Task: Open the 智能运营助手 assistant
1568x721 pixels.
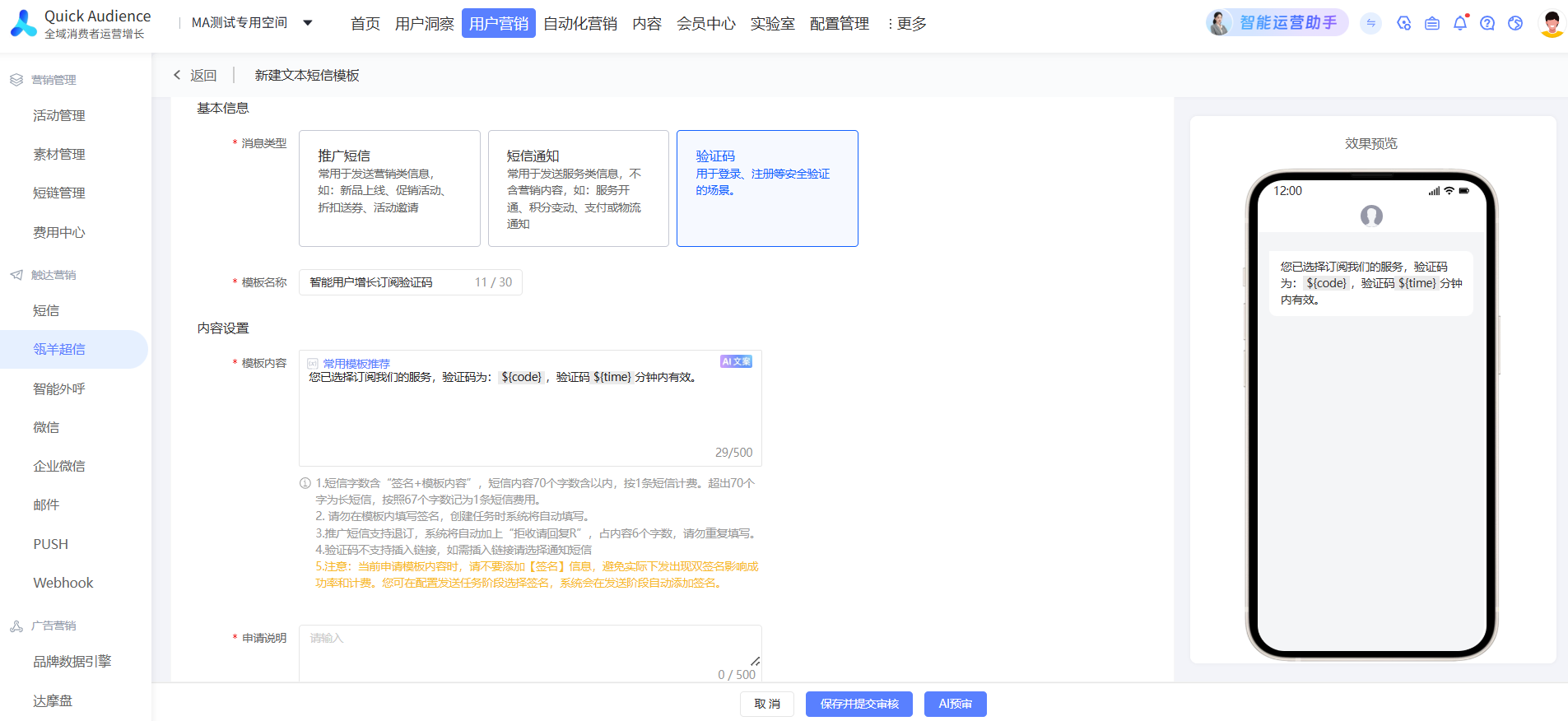Action: pos(1277,23)
